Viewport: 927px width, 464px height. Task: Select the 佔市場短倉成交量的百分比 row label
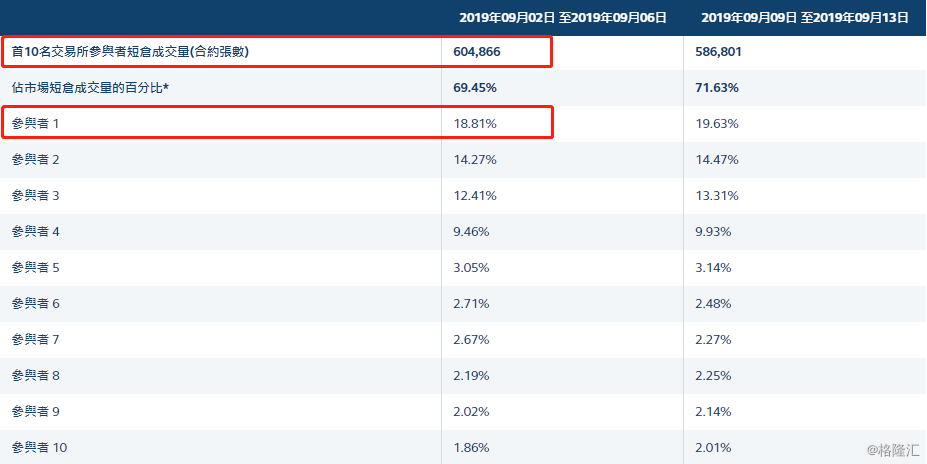90,88
